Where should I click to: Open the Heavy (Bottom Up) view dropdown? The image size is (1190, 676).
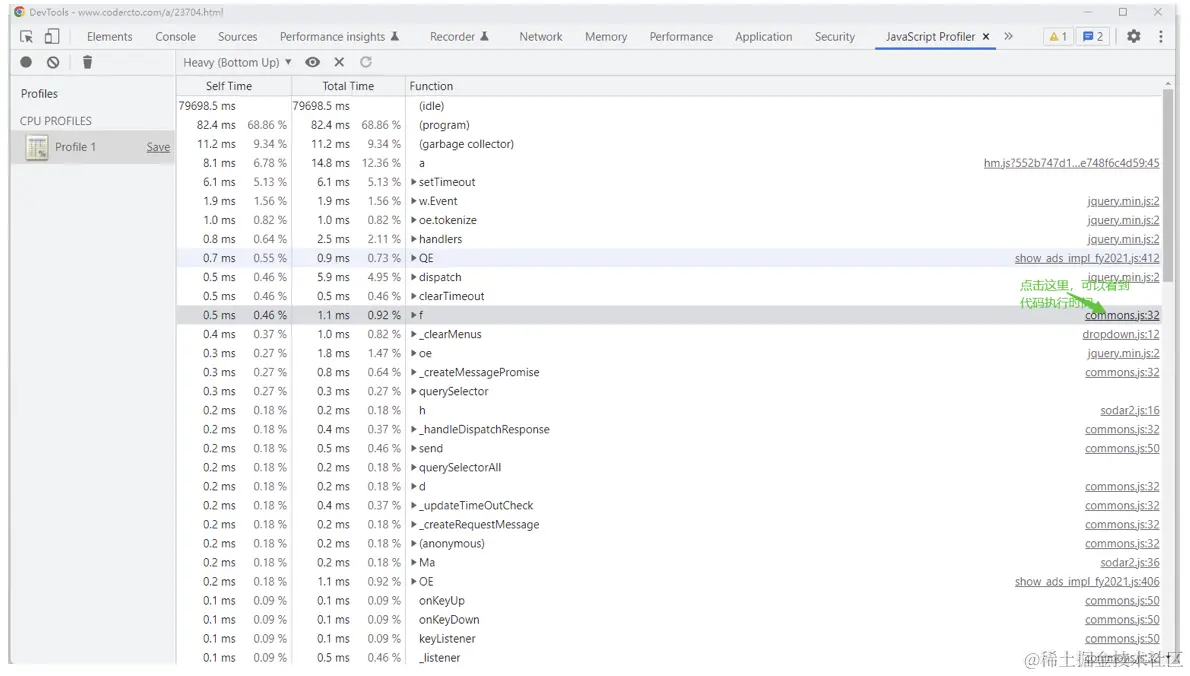(x=237, y=62)
